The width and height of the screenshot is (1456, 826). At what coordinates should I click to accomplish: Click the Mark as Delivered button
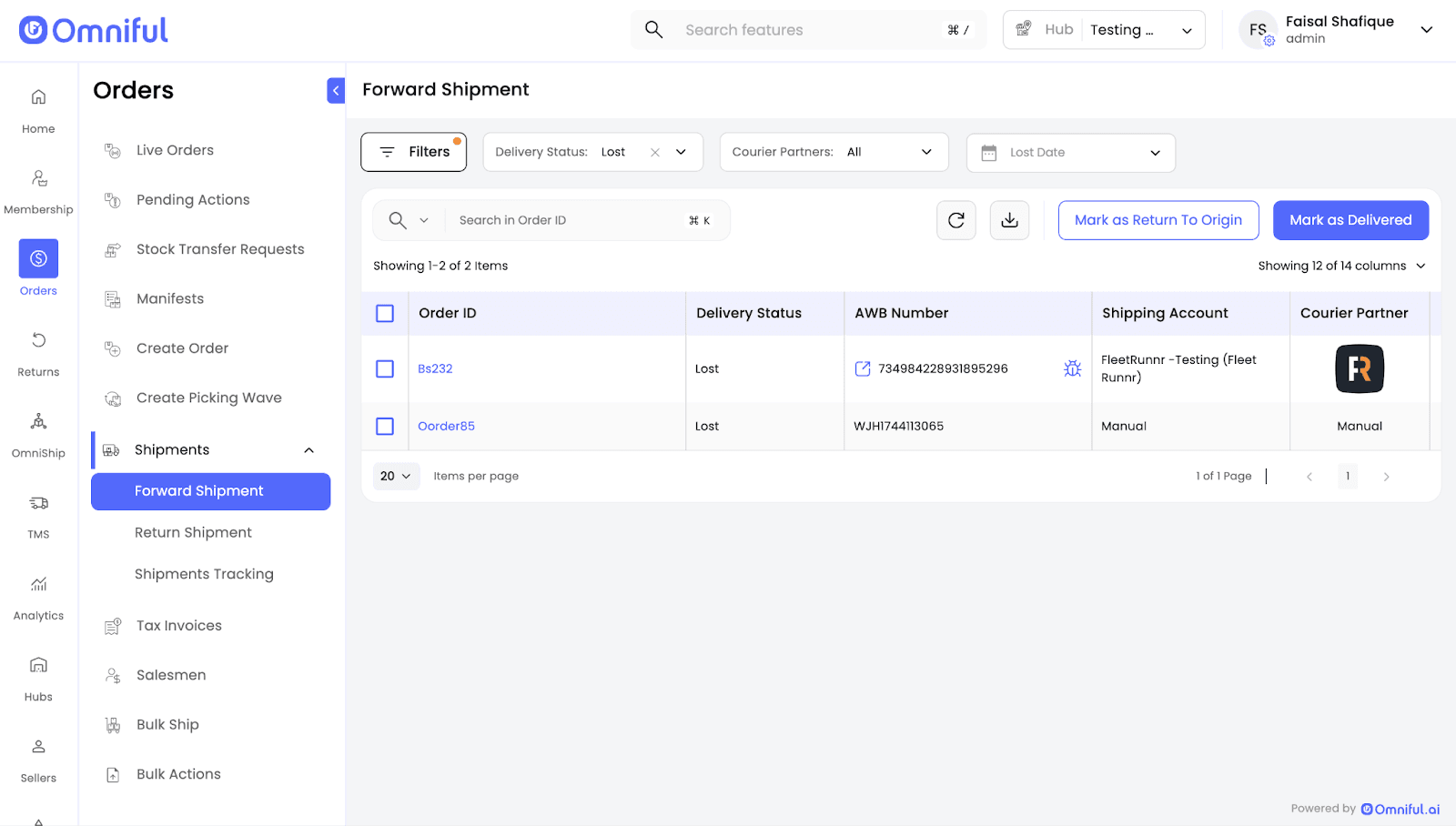1350,220
